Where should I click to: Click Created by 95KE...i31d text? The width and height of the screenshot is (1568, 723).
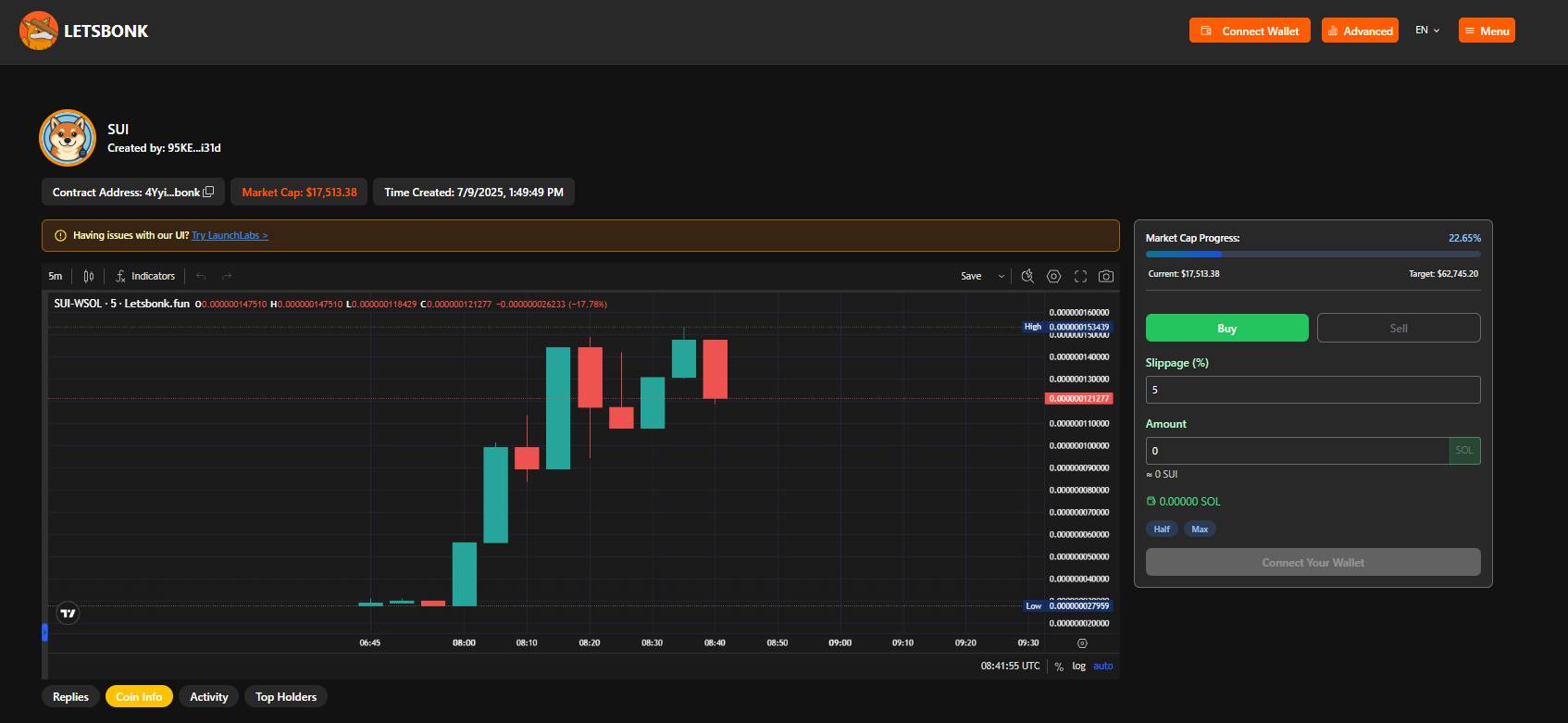coord(164,148)
